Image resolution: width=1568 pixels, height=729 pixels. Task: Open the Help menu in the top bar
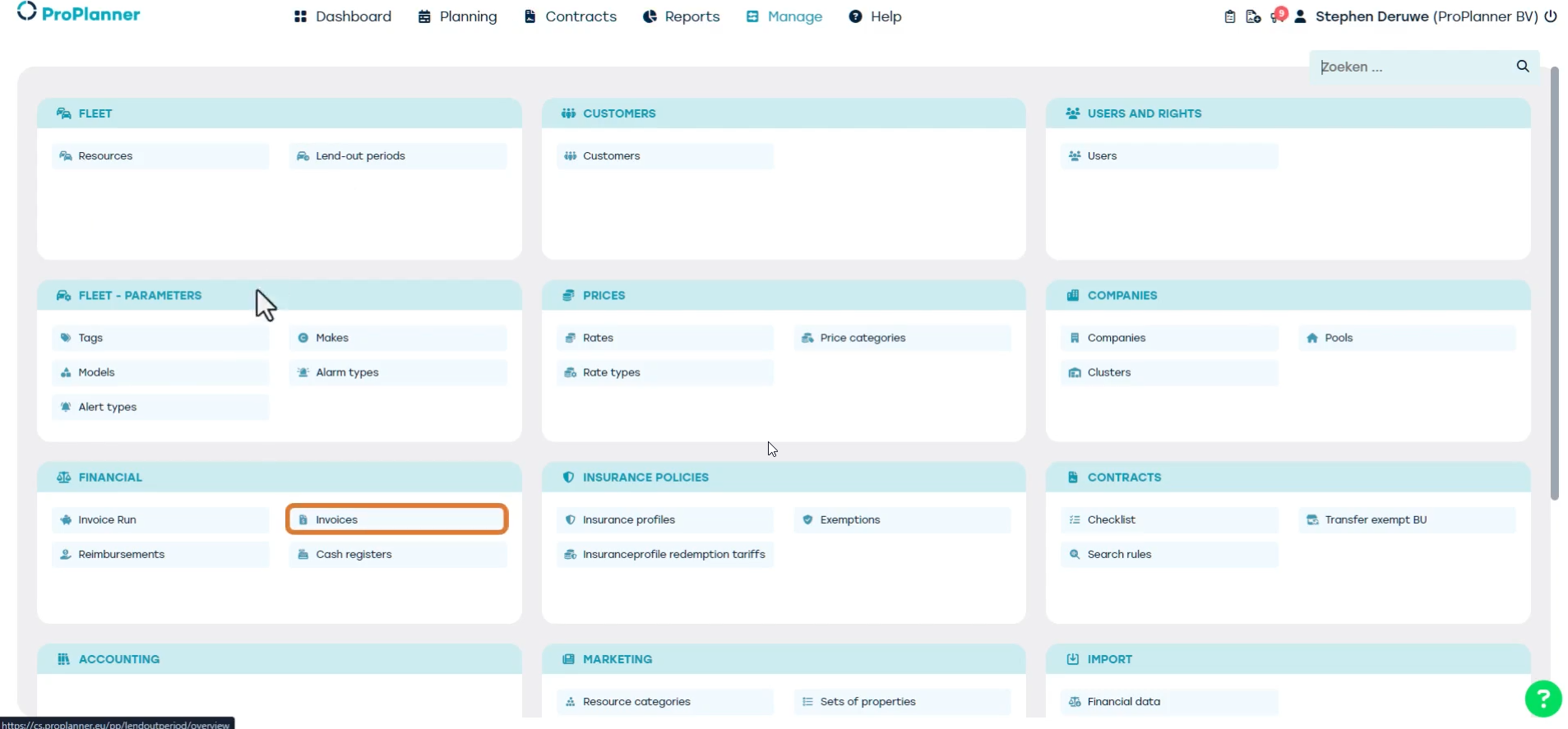(x=875, y=16)
